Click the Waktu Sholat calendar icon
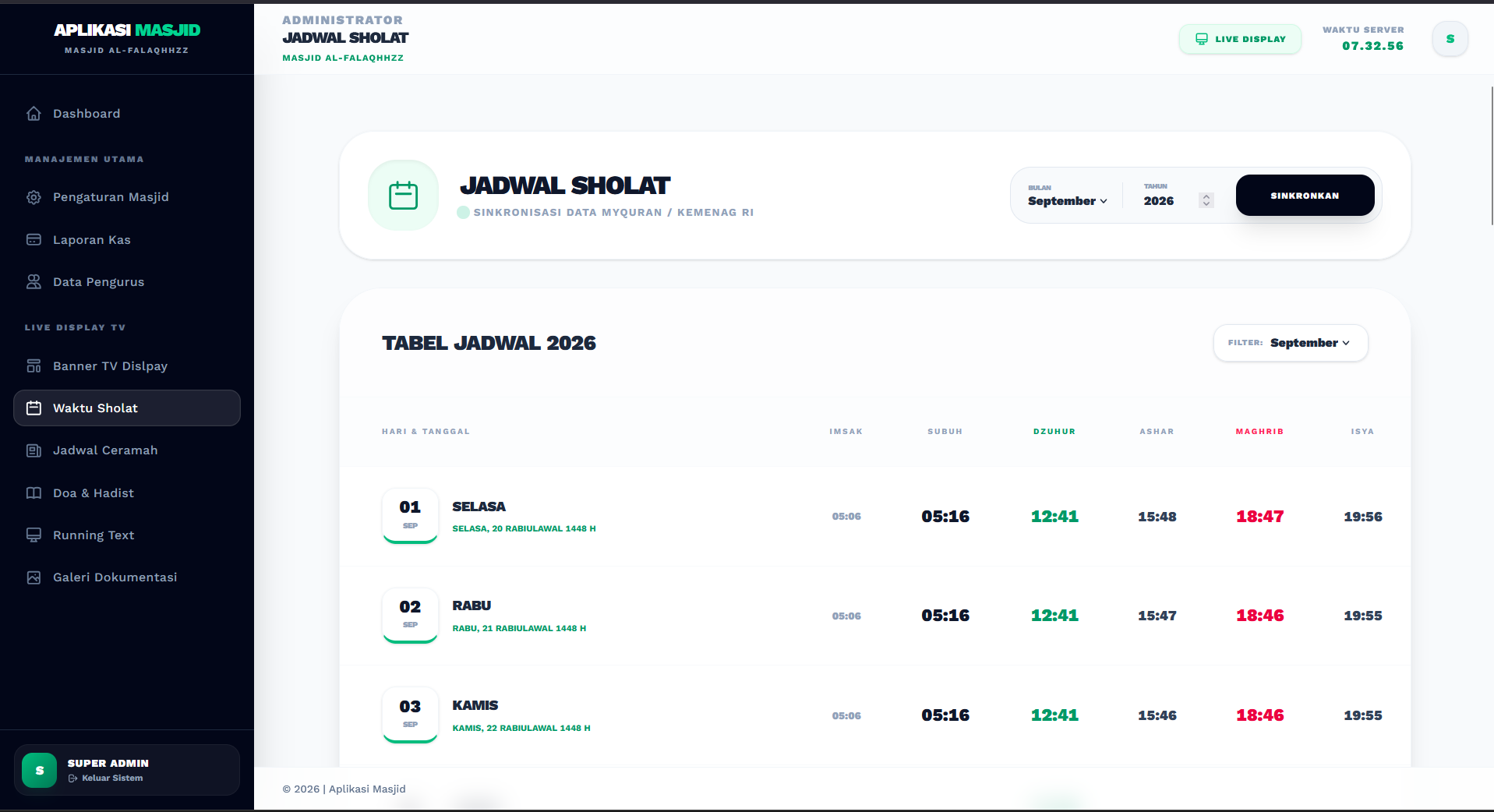This screenshot has width=1494, height=812. click(34, 408)
